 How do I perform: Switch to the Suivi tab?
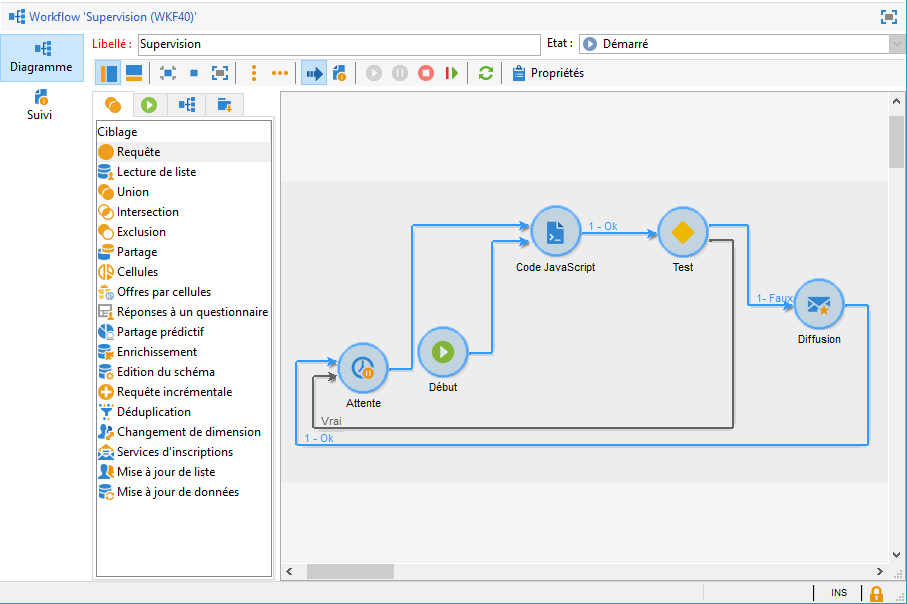[40, 104]
